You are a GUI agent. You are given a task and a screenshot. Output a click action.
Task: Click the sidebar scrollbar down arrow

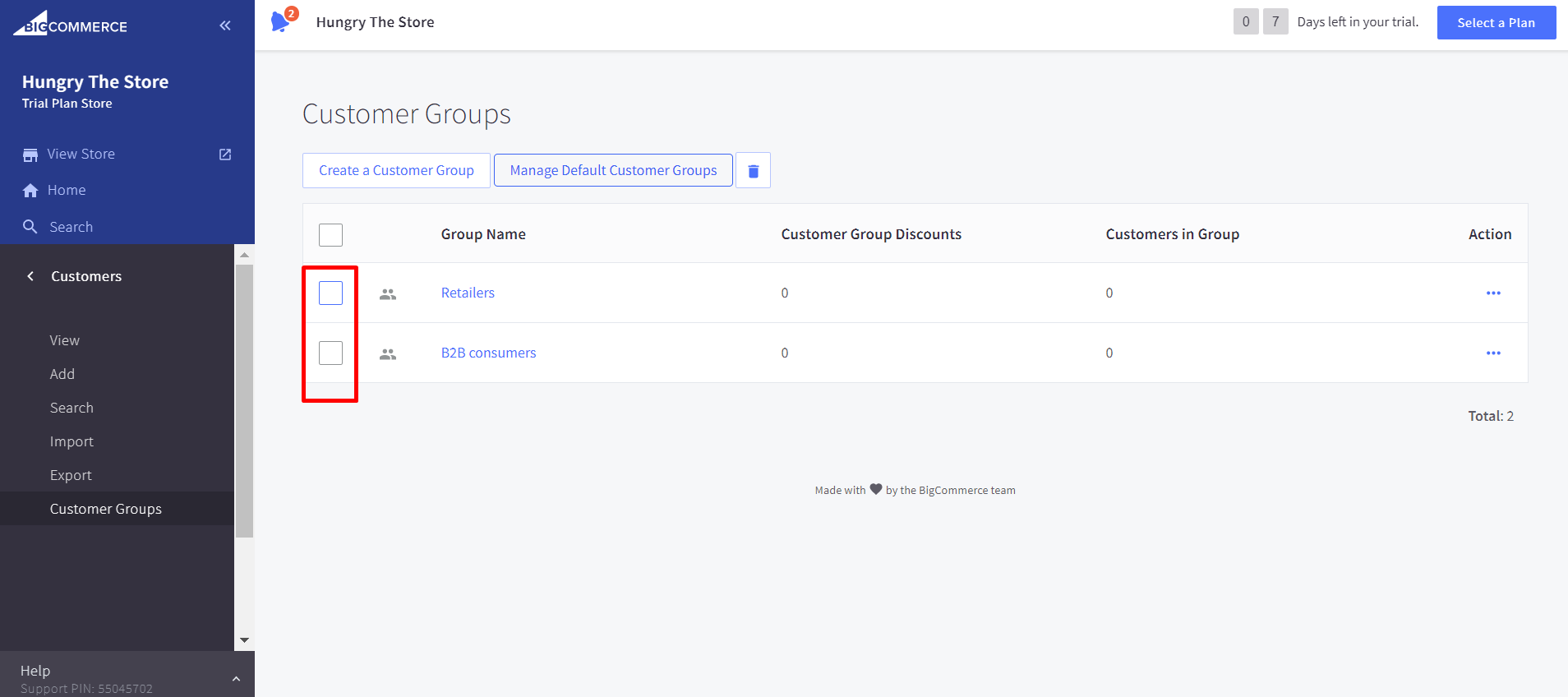244,640
